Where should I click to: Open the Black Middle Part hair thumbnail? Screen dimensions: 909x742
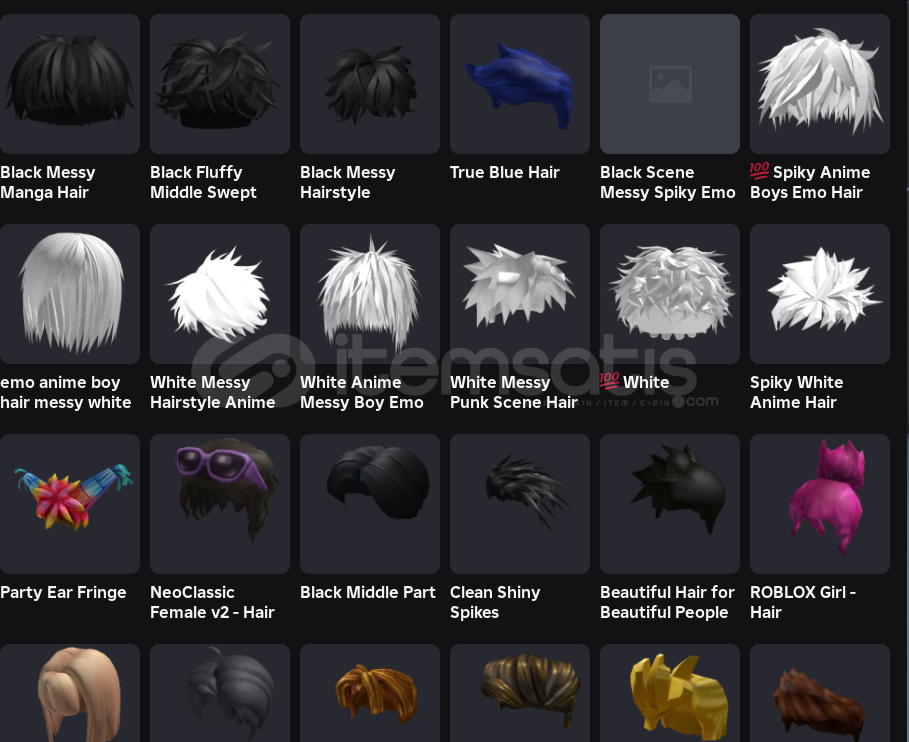click(x=370, y=504)
